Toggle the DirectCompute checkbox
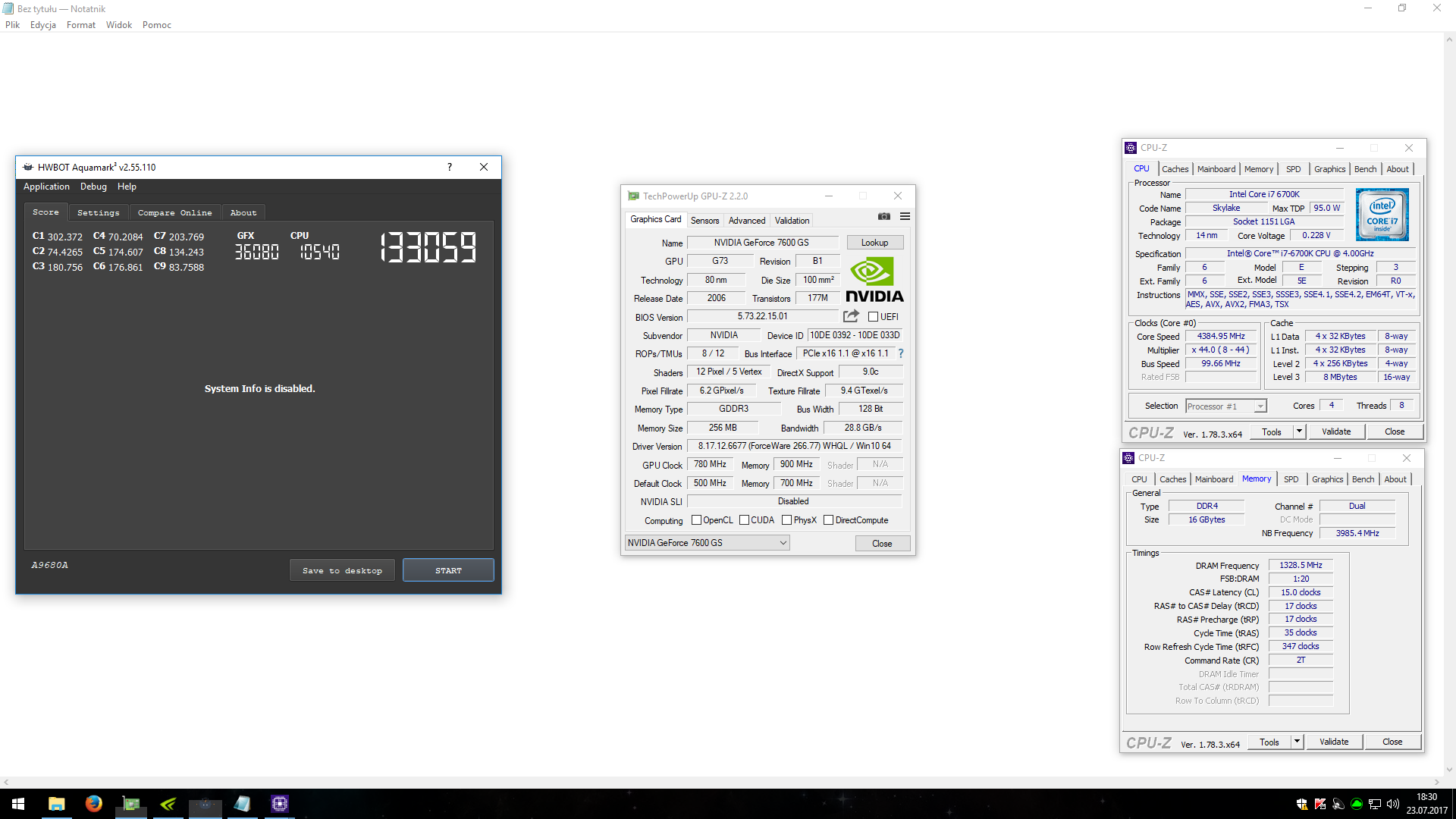The height and width of the screenshot is (819, 1456). click(x=828, y=520)
